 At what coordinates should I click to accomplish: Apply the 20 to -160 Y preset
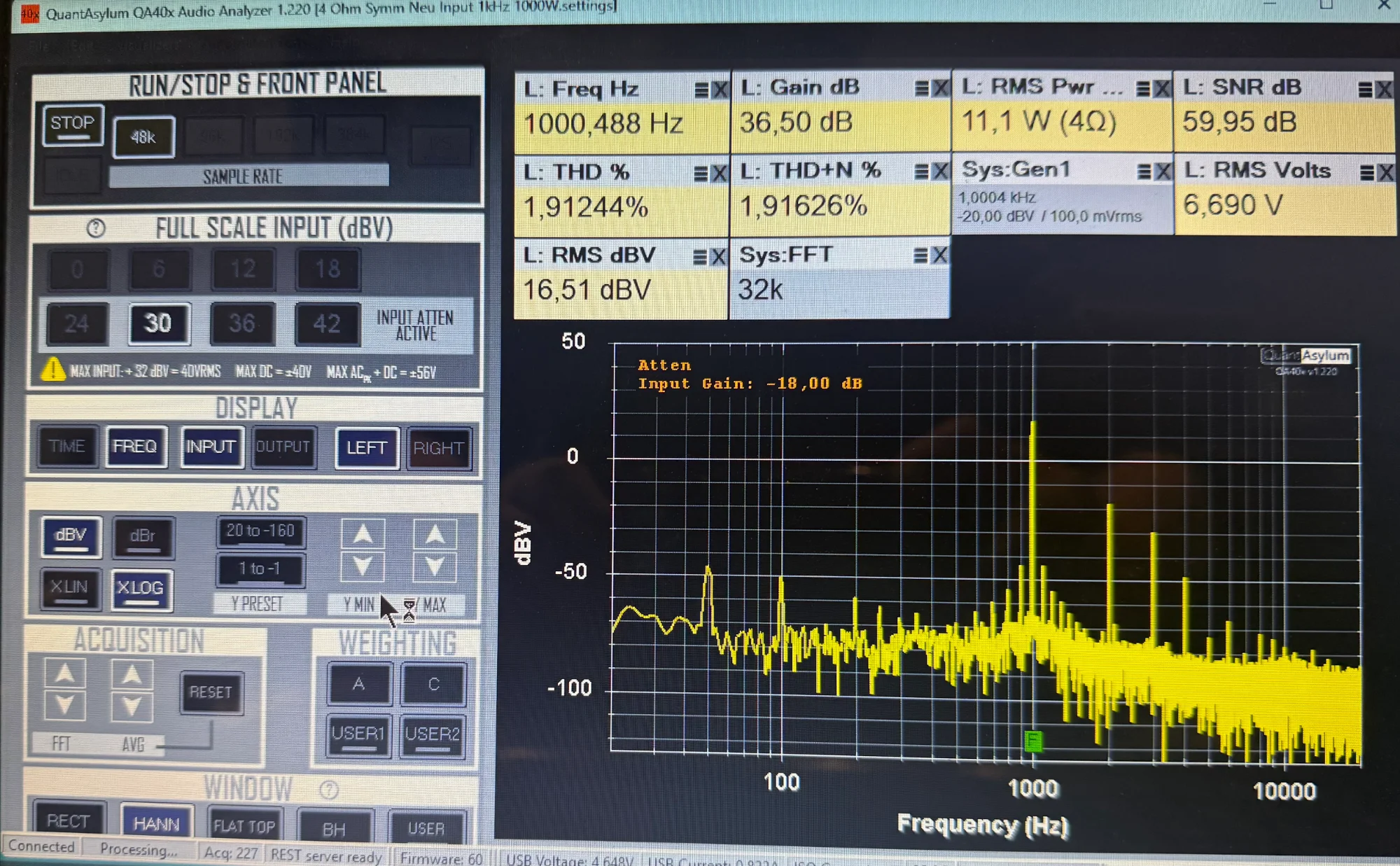[260, 531]
